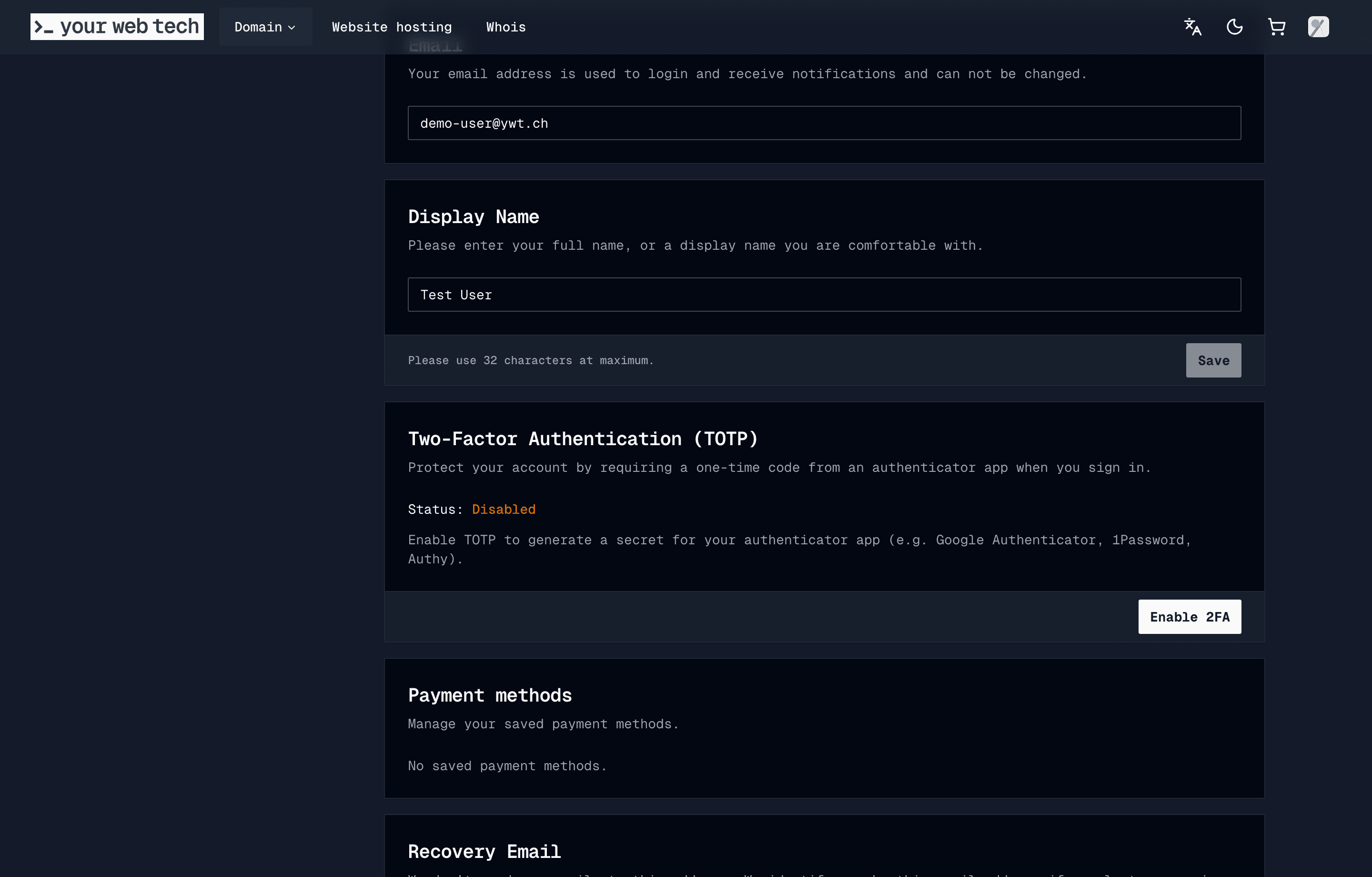The image size is (1372, 877).
Task: Open the Whois menu item
Action: (x=506, y=27)
